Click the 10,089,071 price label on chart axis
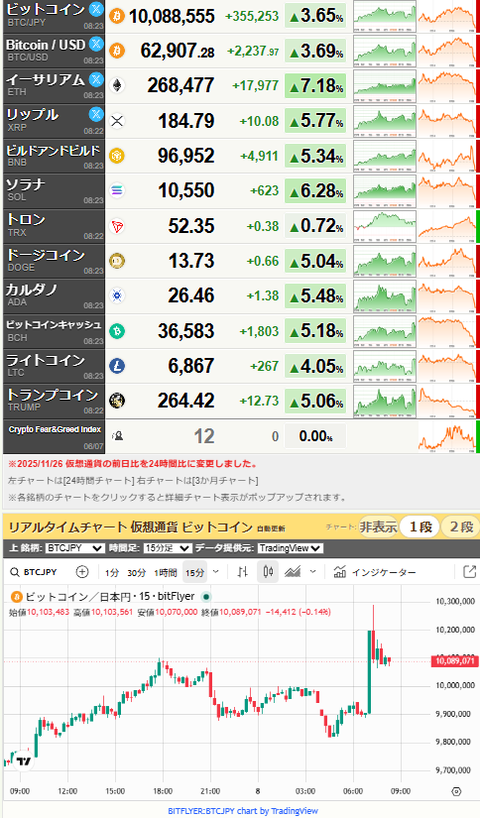 pyautogui.click(x=454, y=661)
